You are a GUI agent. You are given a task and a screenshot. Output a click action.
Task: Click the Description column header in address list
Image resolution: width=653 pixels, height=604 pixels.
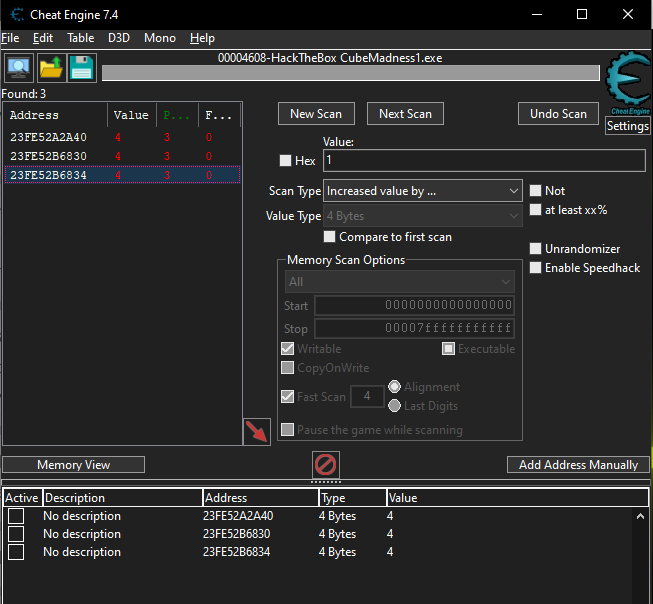[123, 498]
